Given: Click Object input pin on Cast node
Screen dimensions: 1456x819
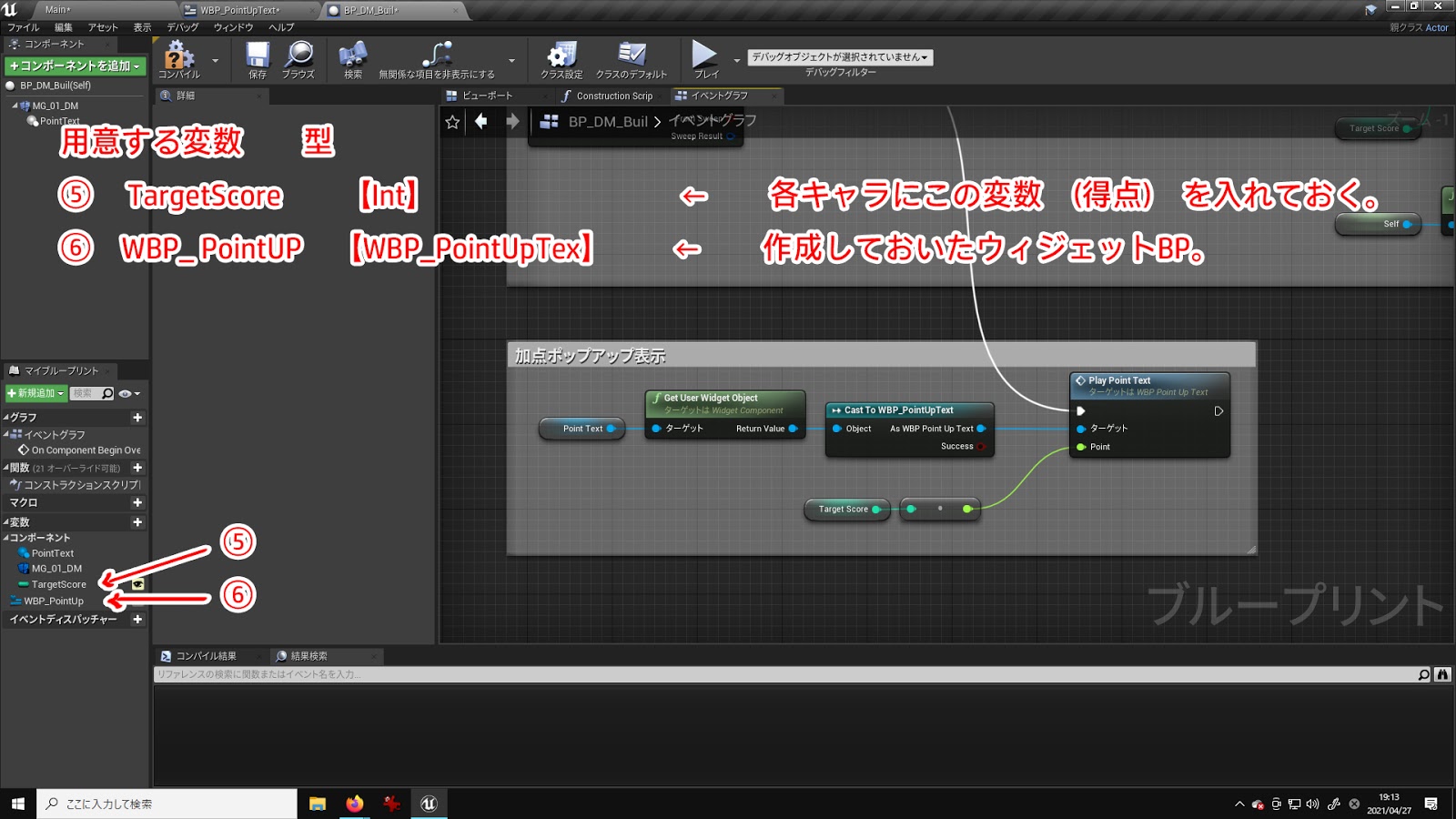Looking at the screenshot, I should pos(836,429).
